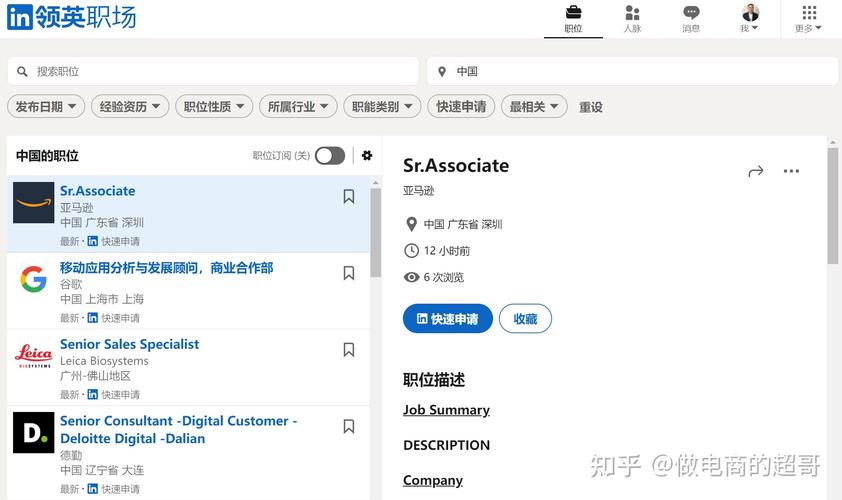
Task: Click the save job button
Action: 525,319
